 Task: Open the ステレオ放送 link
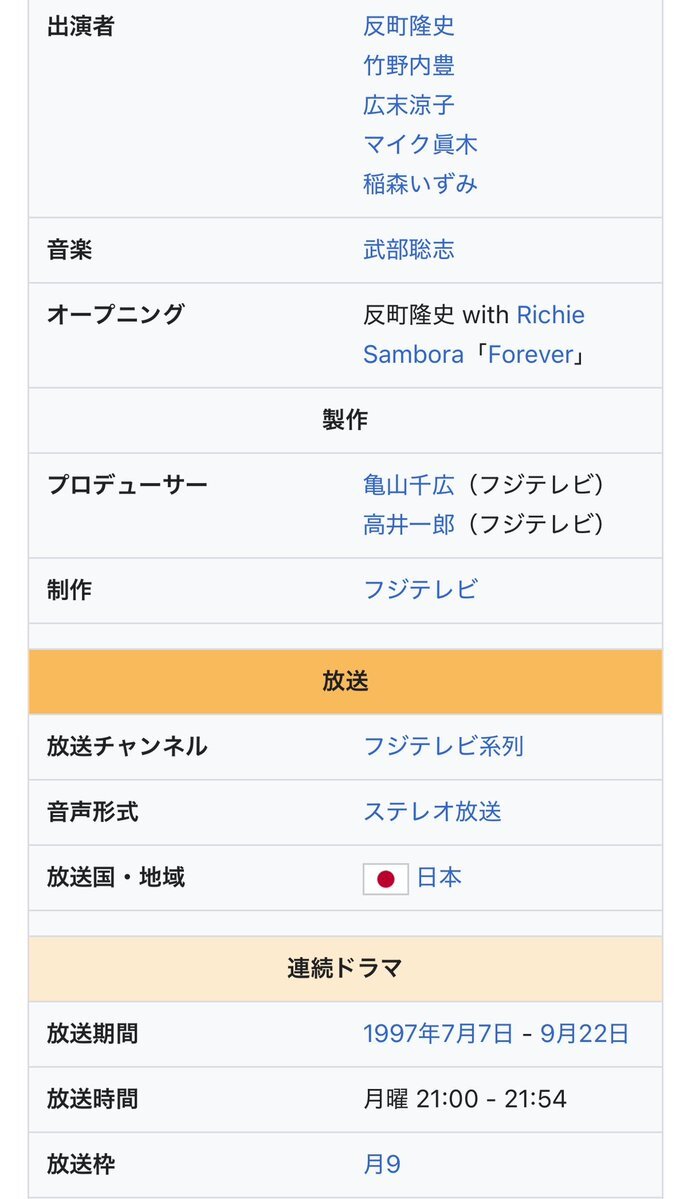(432, 812)
